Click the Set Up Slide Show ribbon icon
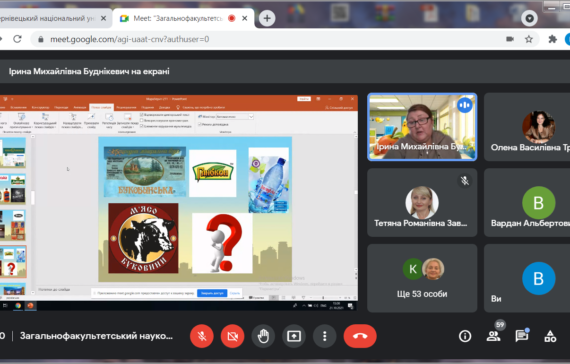570x364 pixels. point(72,121)
